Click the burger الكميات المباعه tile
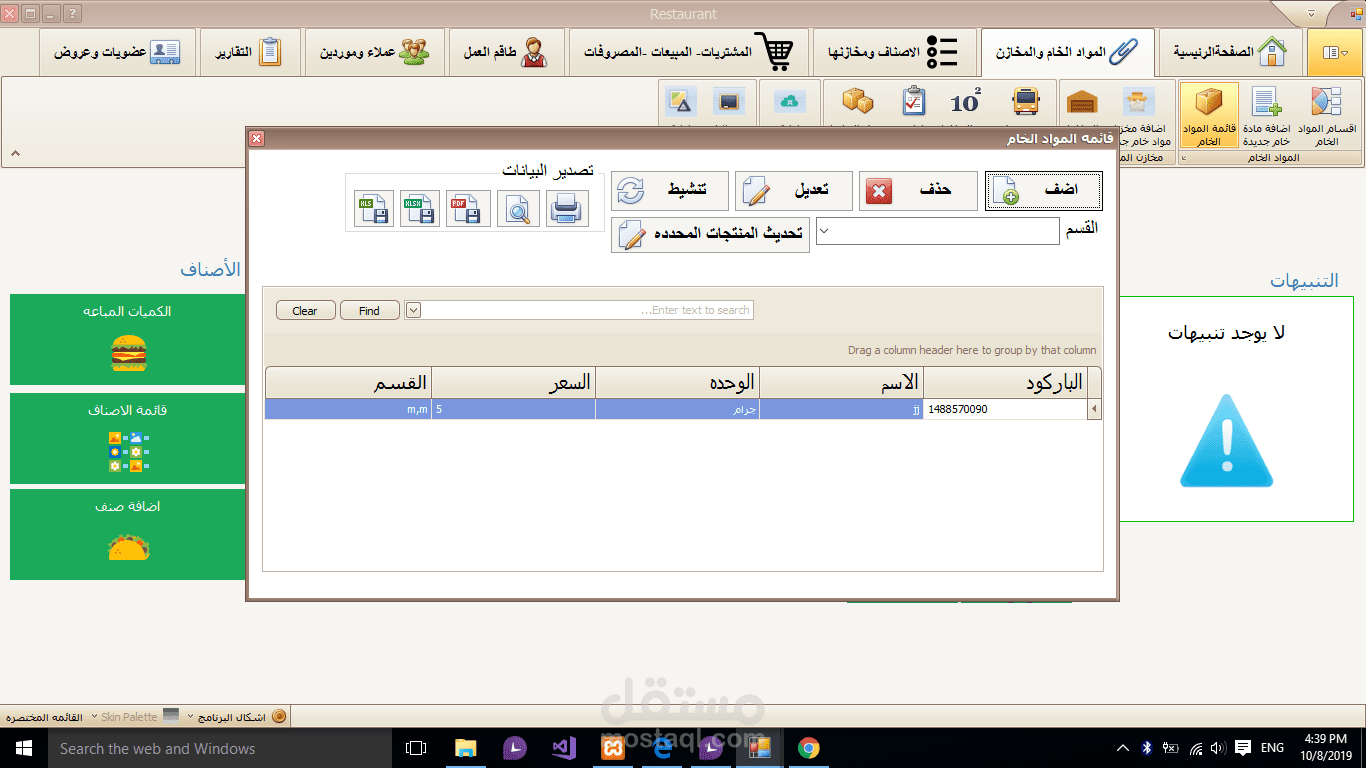 128,340
